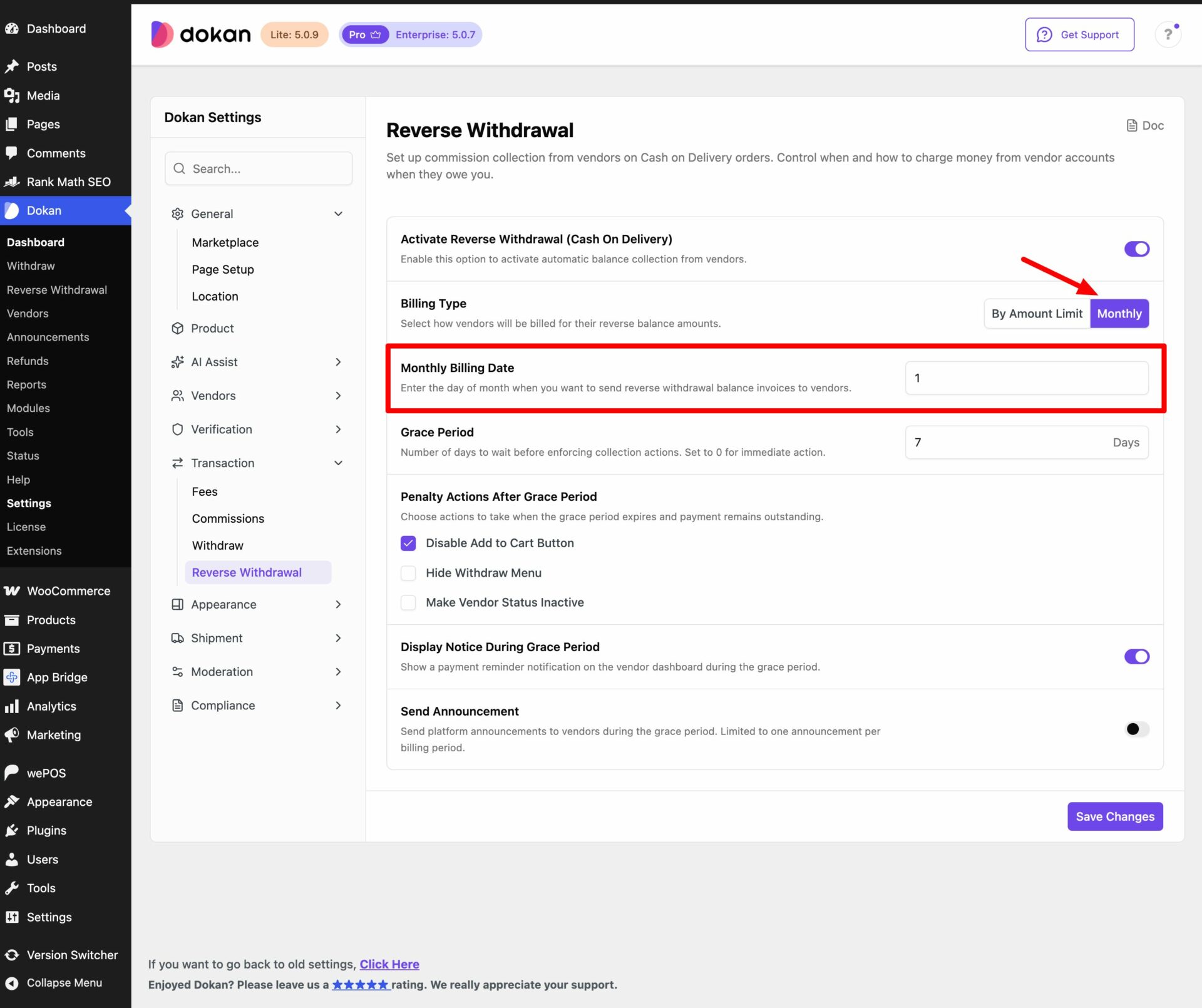Click the Grace Period days field
Screen dimensions: 1202x1008
point(1027,443)
